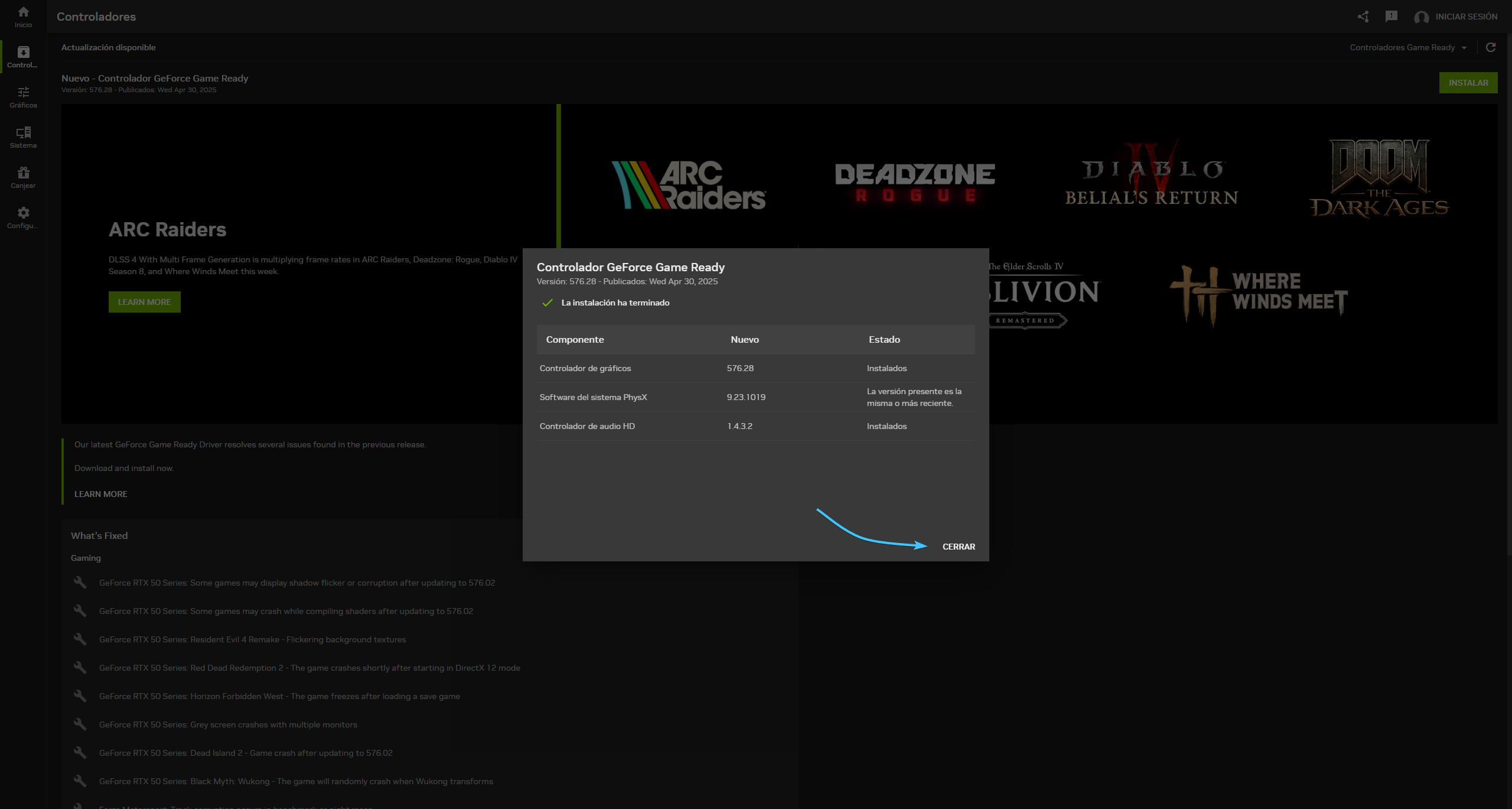Close the dialog with CERRAR
Screen dimensions: 1512x809
[x=958, y=547]
